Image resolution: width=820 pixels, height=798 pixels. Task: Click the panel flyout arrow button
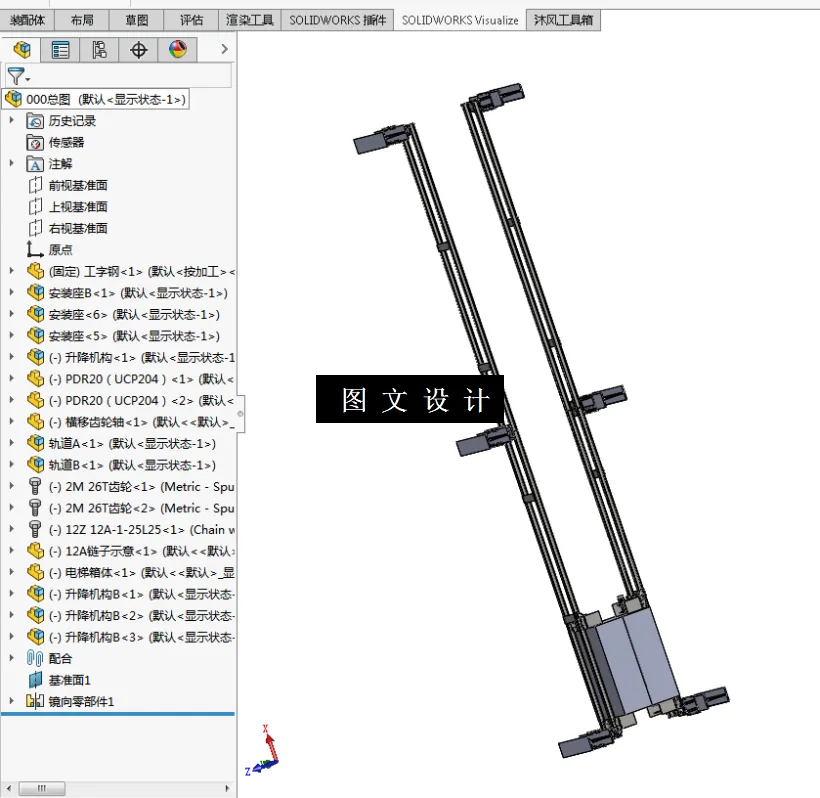coord(223,48)
